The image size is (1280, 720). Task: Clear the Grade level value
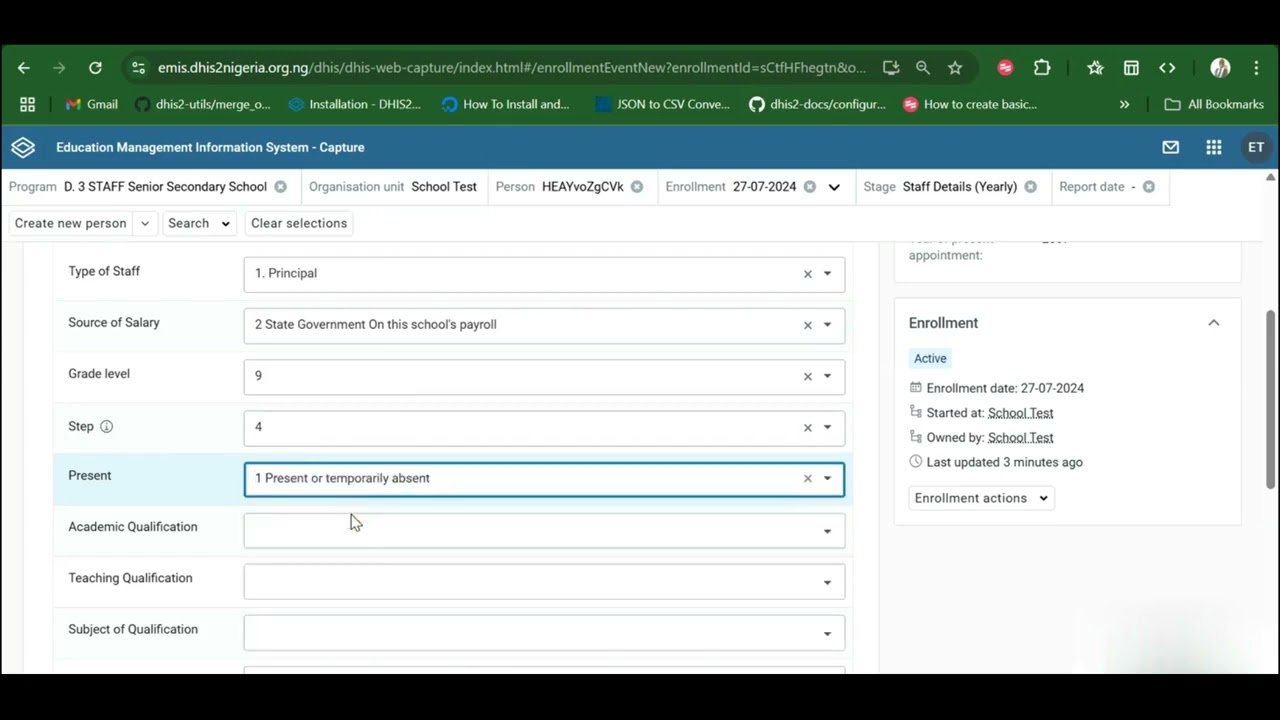(808, 376)
